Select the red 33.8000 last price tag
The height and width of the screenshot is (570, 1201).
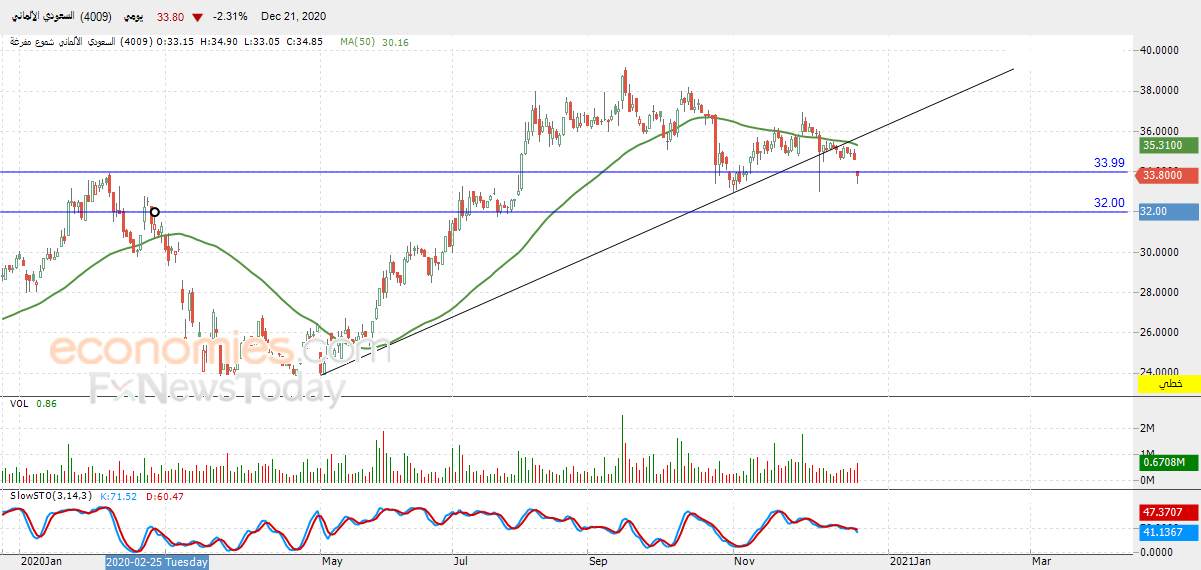coord(1167,175)
